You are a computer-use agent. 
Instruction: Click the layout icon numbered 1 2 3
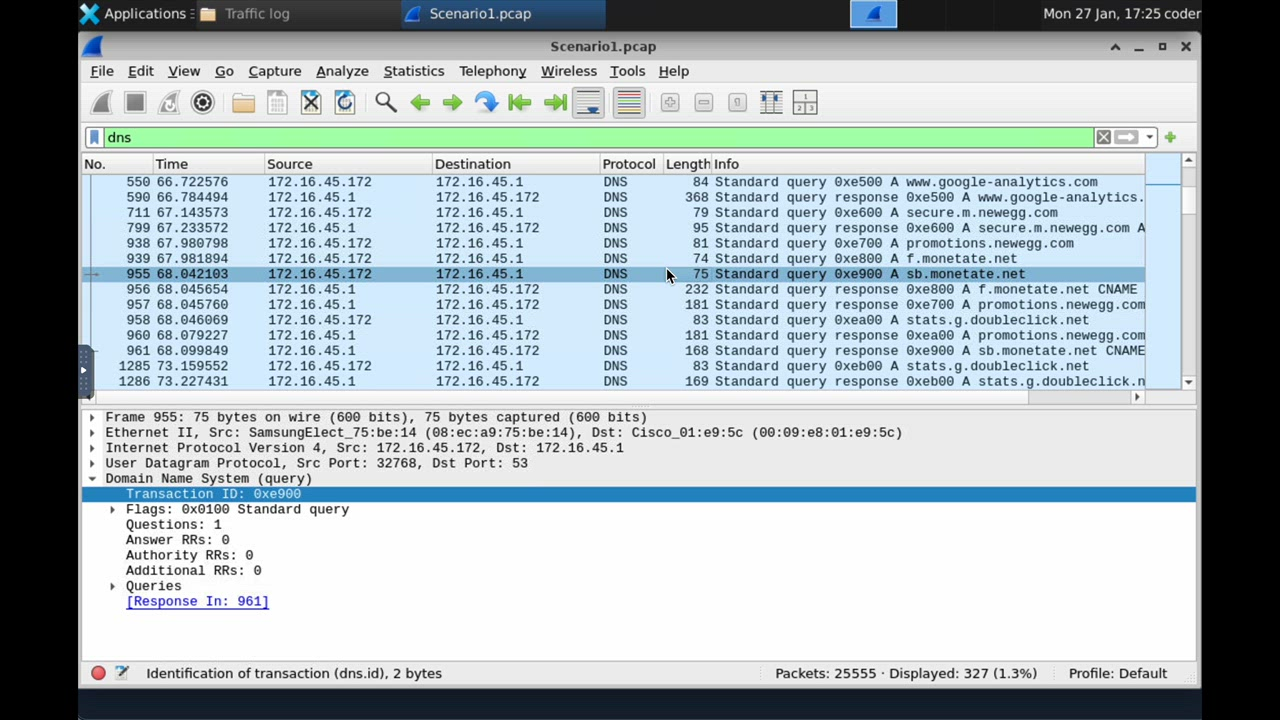(x=805, y=103)
